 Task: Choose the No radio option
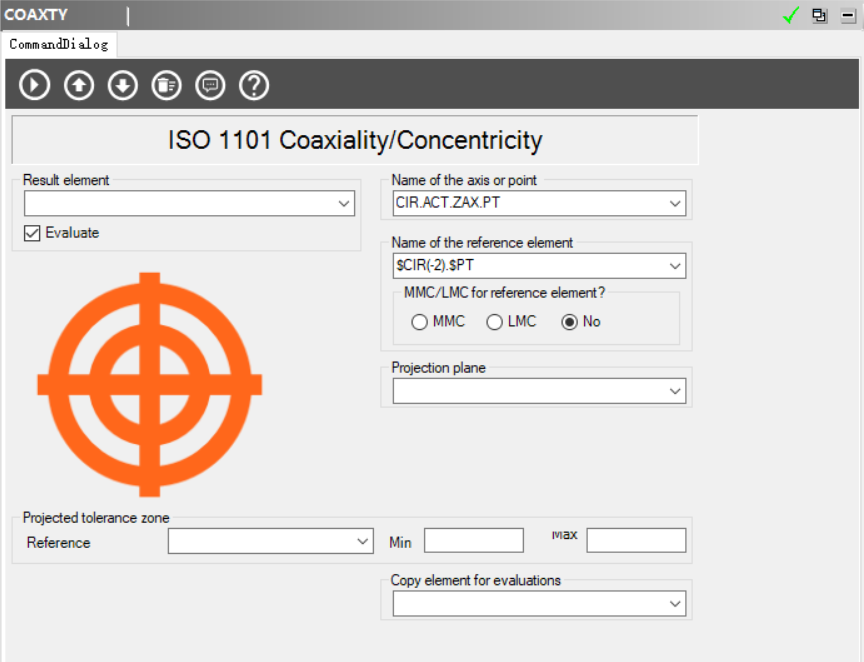(570, 322)
